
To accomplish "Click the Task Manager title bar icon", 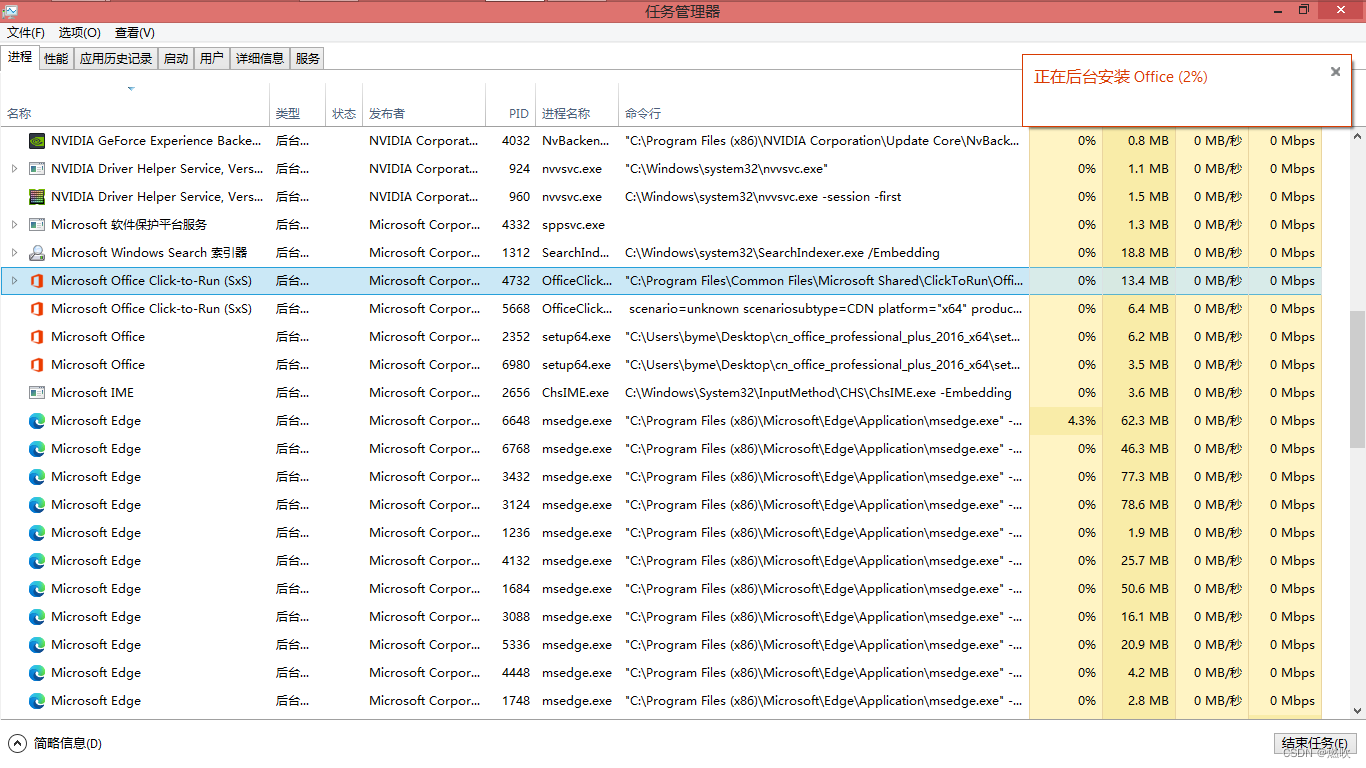I will click(10, 11).
